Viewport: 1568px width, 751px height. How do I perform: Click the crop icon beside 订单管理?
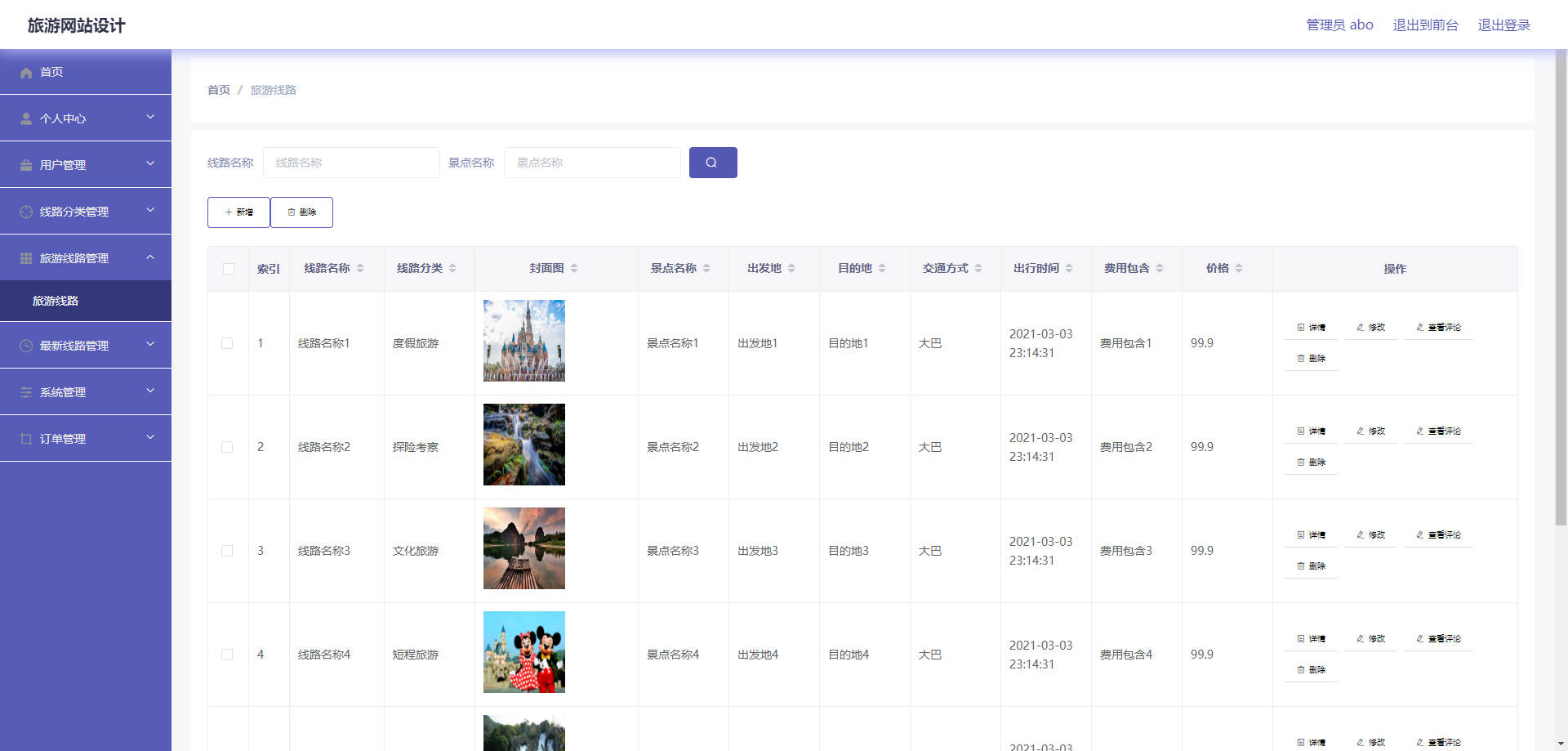(26, 439)
